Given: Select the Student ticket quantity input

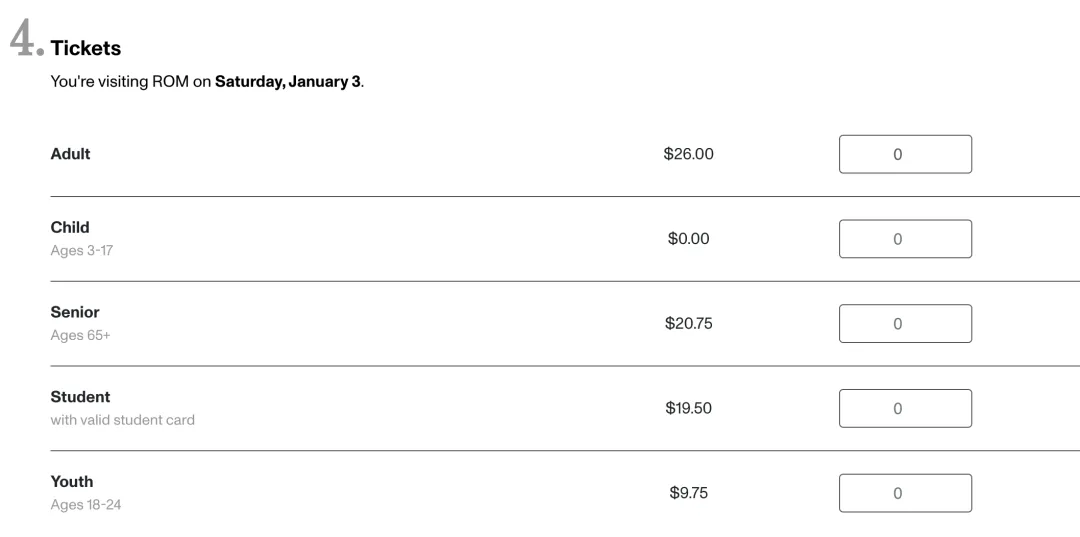Looking at the screenshot, I should tap(905, 408).
